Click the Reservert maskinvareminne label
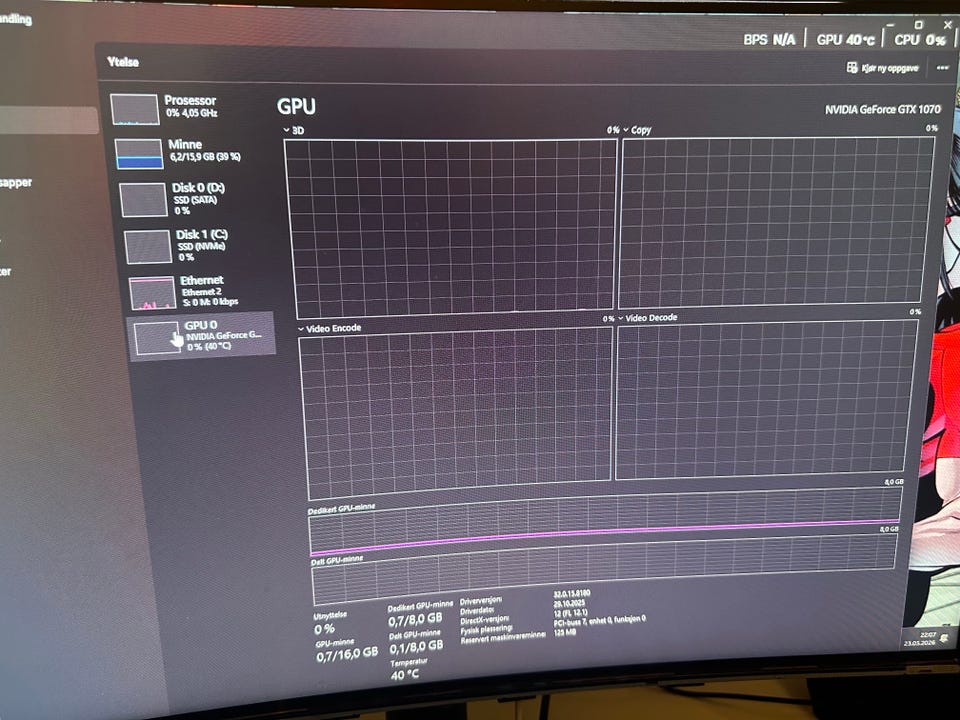The height and width of the screenshot is (720, 960). pyautogui.click(x=503, y=637)
